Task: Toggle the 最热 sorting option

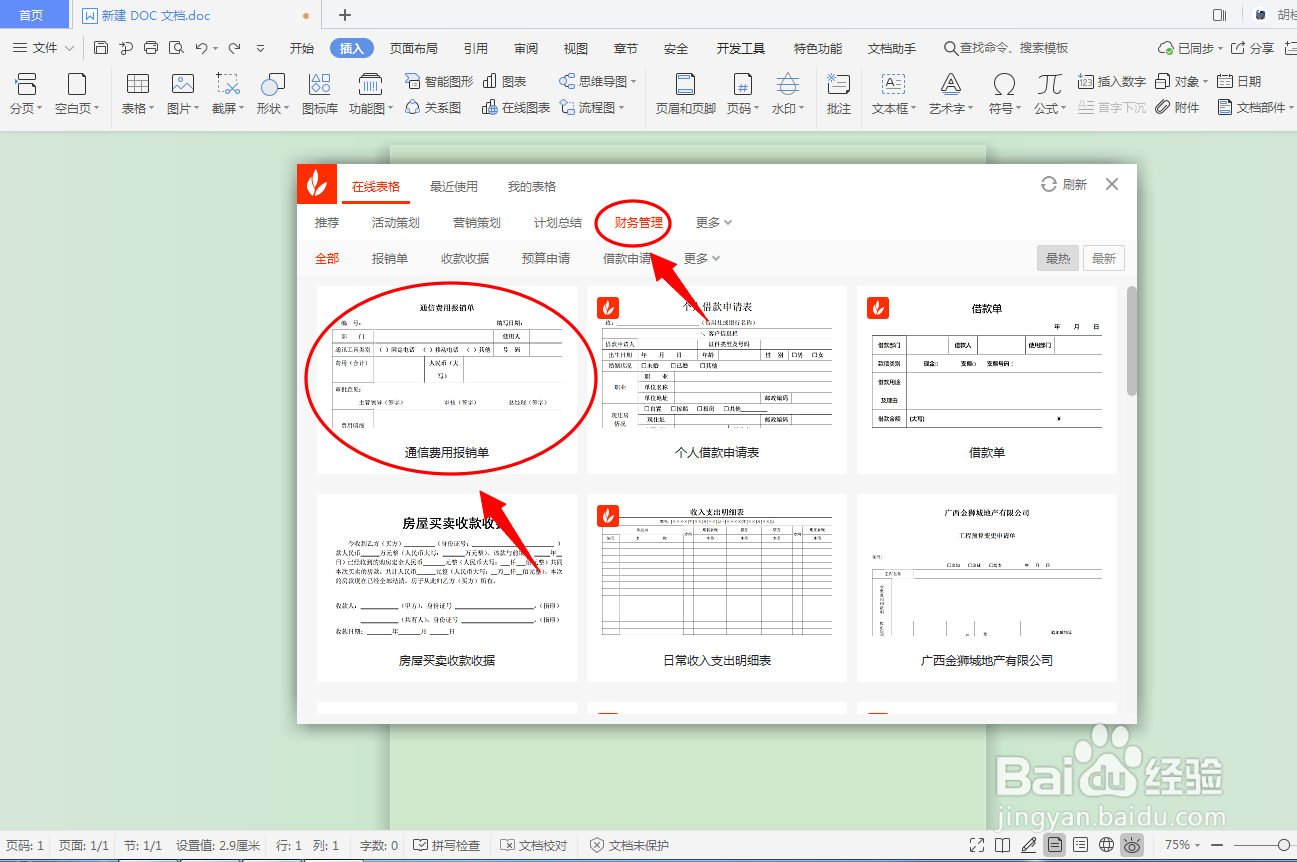Action: pos(1057,257)
